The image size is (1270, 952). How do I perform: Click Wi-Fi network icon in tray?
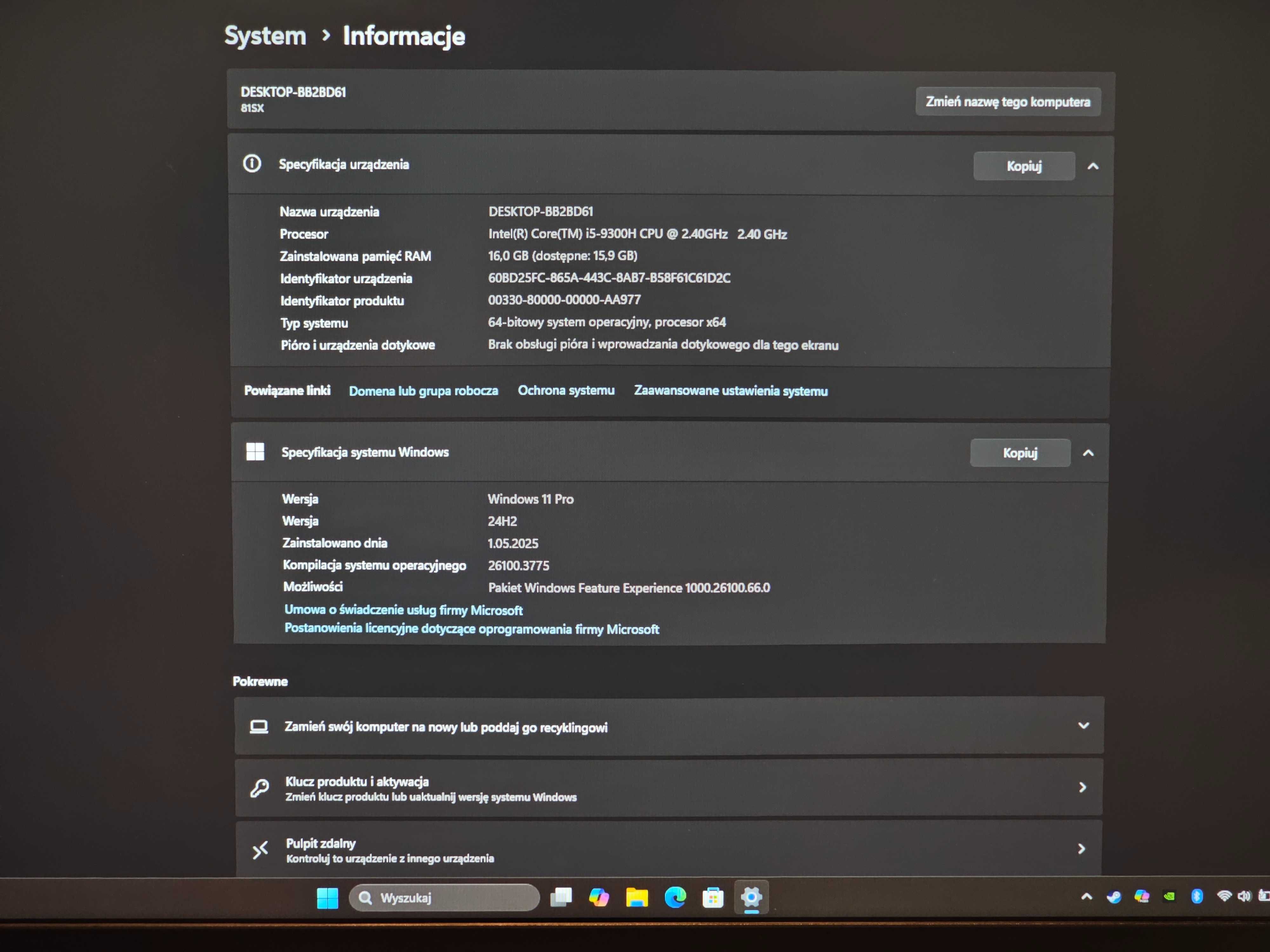(1224, 895)
